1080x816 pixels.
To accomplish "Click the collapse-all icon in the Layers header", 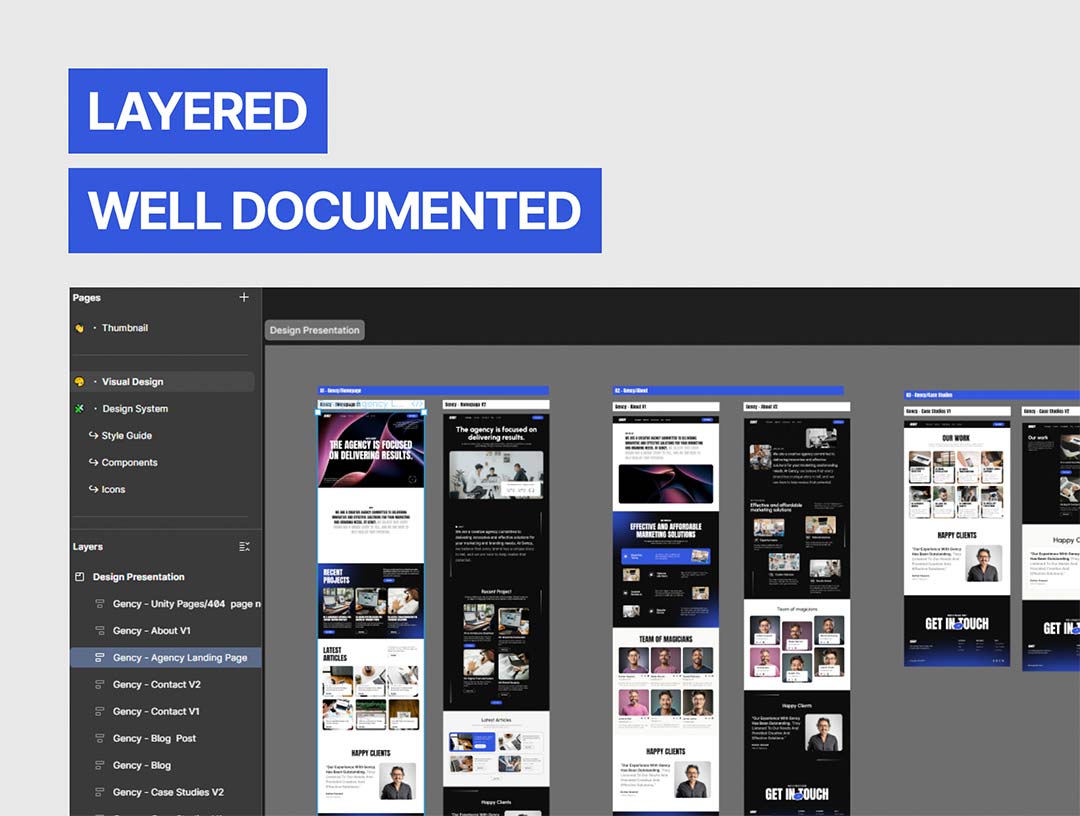I will pyautogui.click(x=245, y=547).
